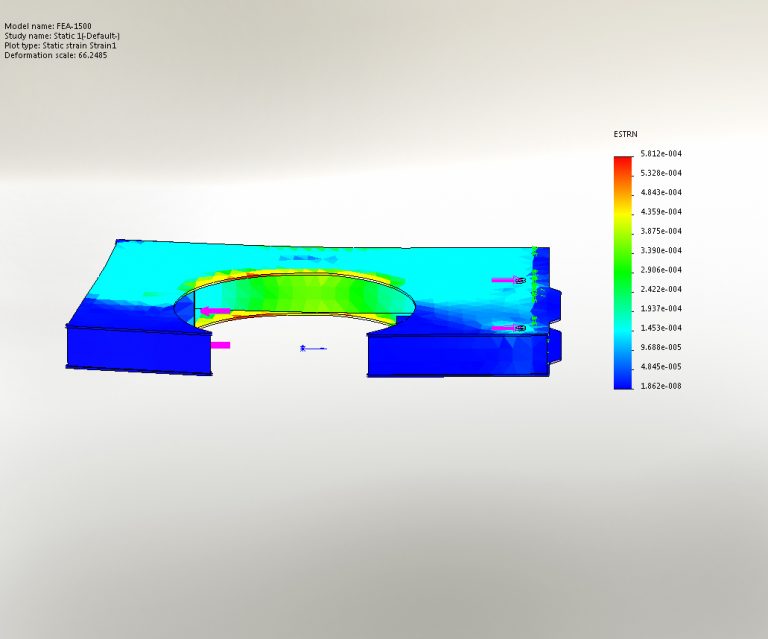The height and width of the screenshot is (639, 768).
Task: Click the upper right magenta force arrow
Action: coord(507,281)
